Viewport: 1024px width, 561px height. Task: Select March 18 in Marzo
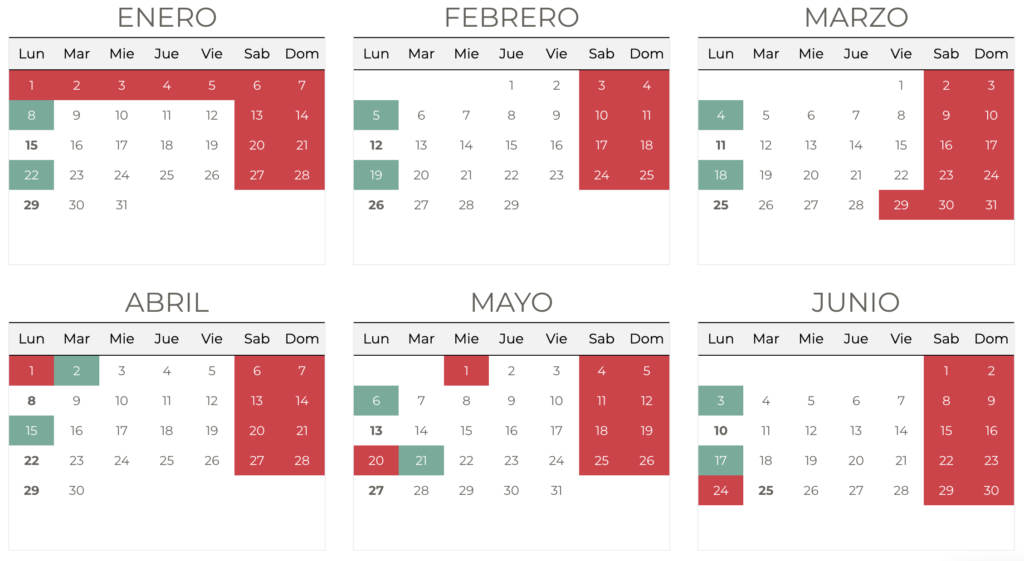[720, 175]
